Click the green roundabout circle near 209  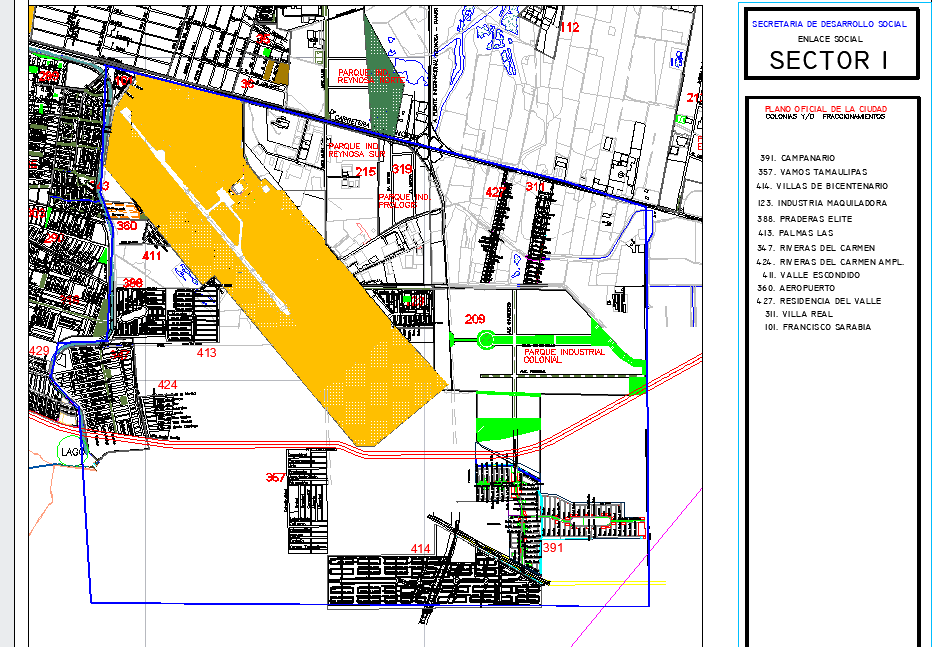[x=486, y=340]
